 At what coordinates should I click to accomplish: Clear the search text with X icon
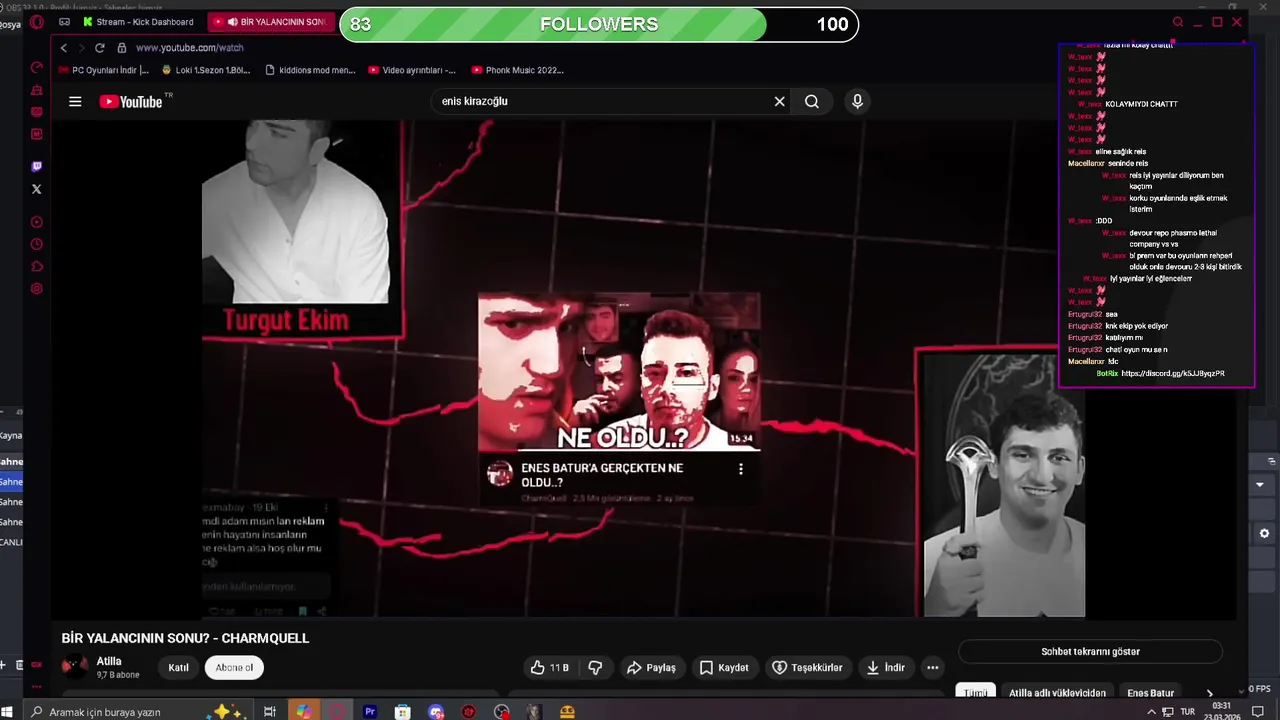click(780, 101)
